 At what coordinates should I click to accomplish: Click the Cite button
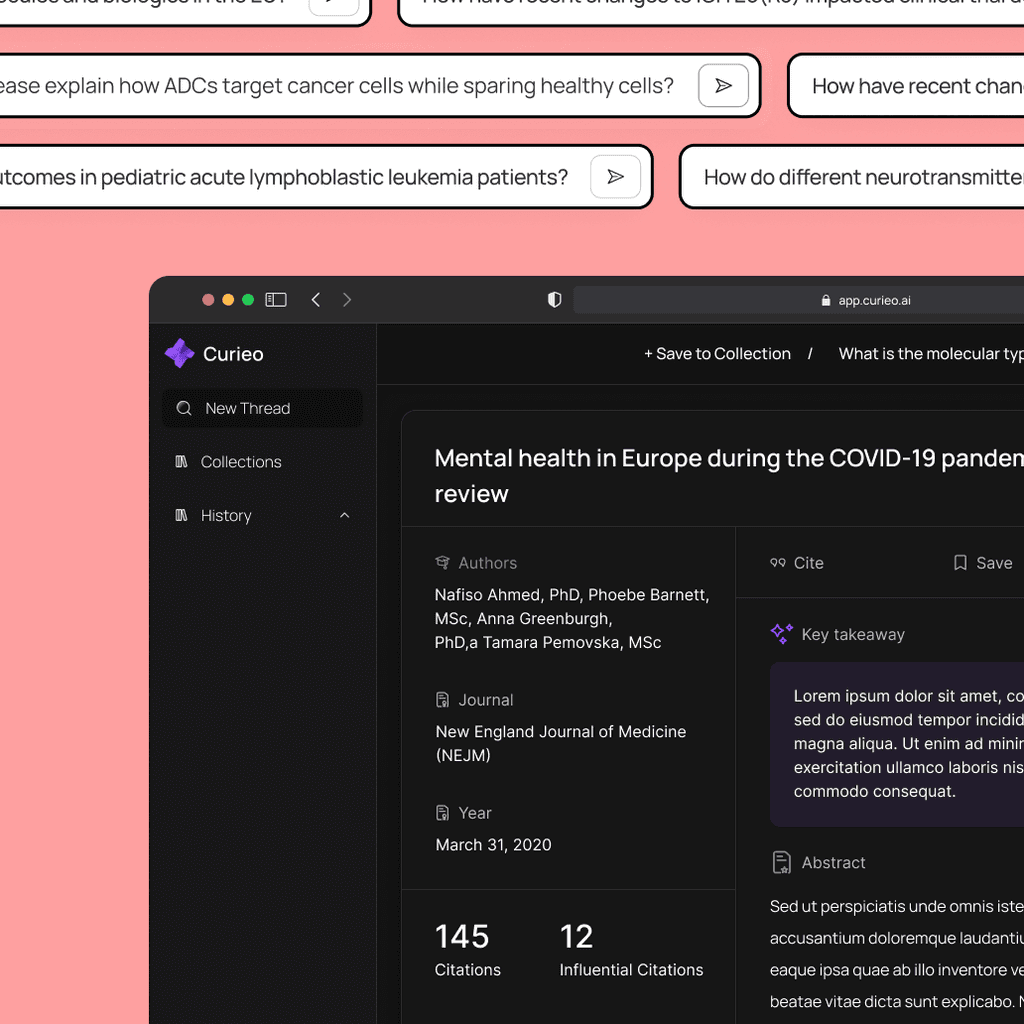point(797,563)
